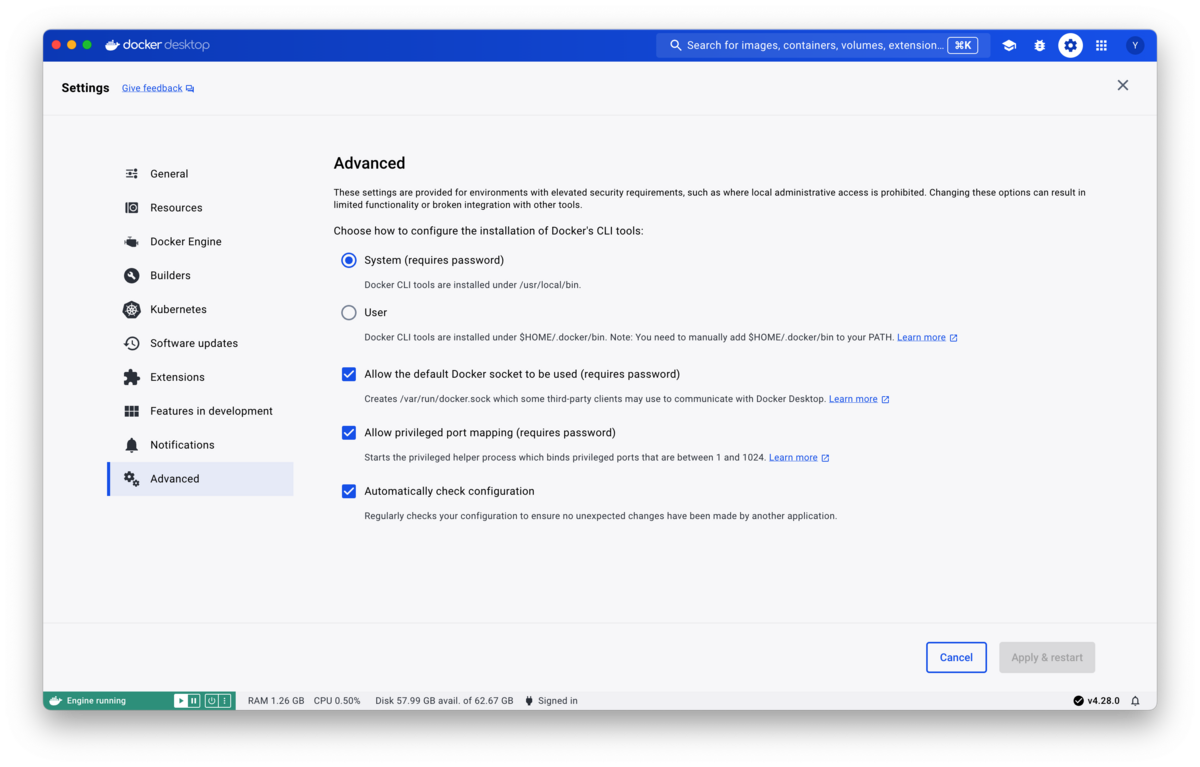Click the General sliders icon
This screenshot has height=767, width=1200.
(x=131, y=174)
